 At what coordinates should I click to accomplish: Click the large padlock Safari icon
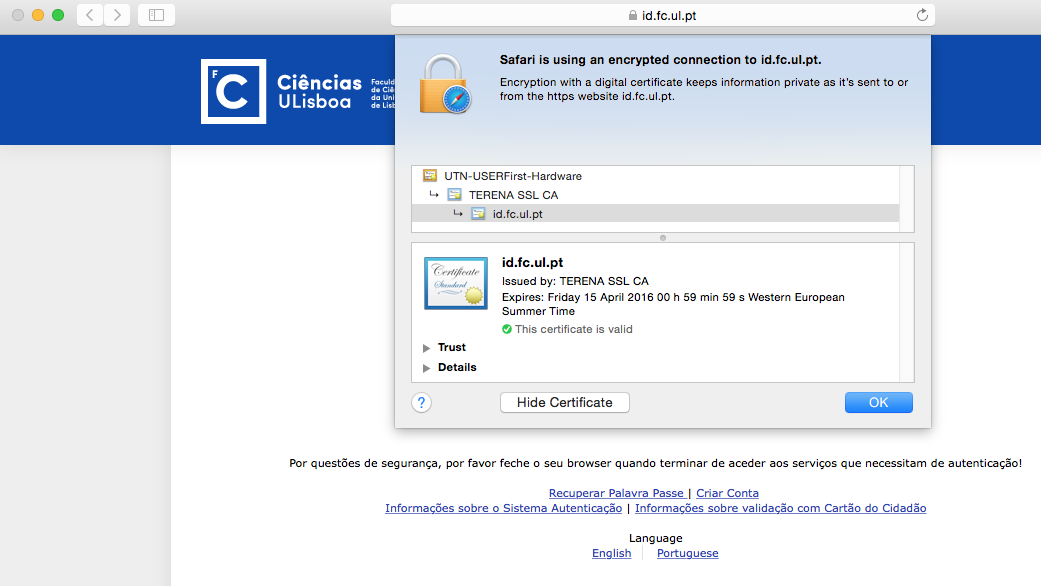coord(444,85)
